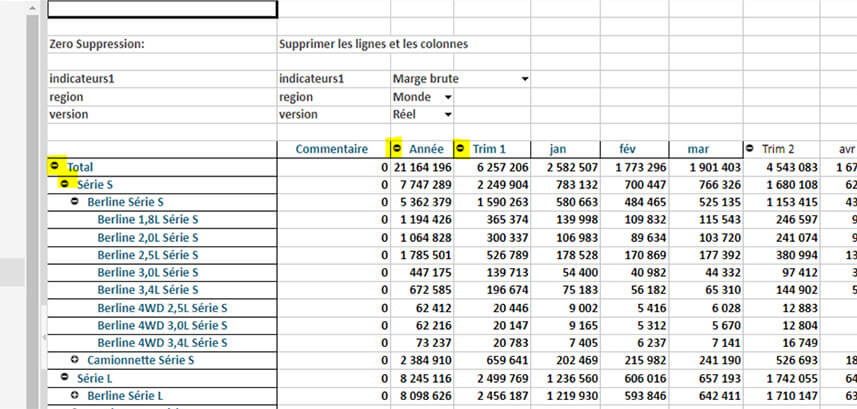This screenshot has width=857, height=409.
Task: Collapse the Total row hierarchy
Action: click(54, 165)
